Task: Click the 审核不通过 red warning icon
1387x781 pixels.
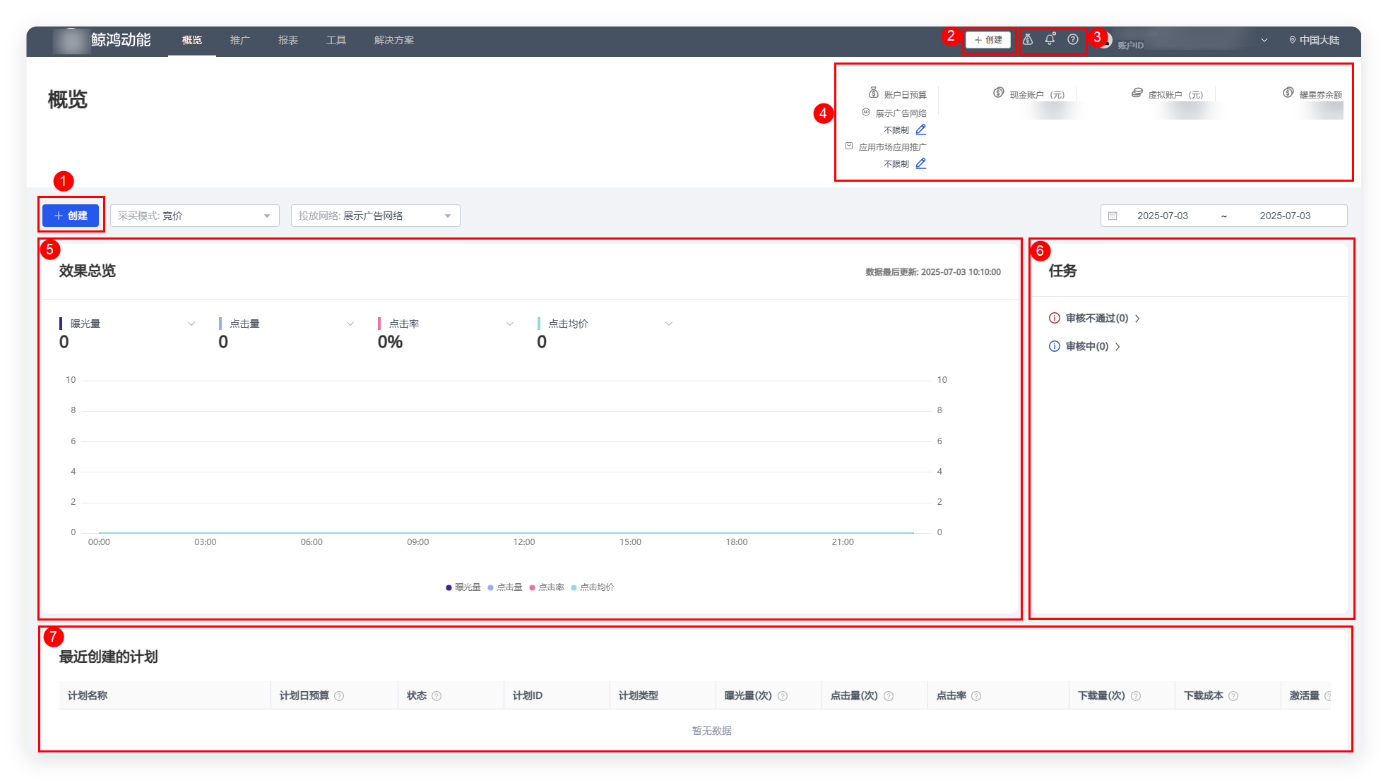Action: point(1054,318)
